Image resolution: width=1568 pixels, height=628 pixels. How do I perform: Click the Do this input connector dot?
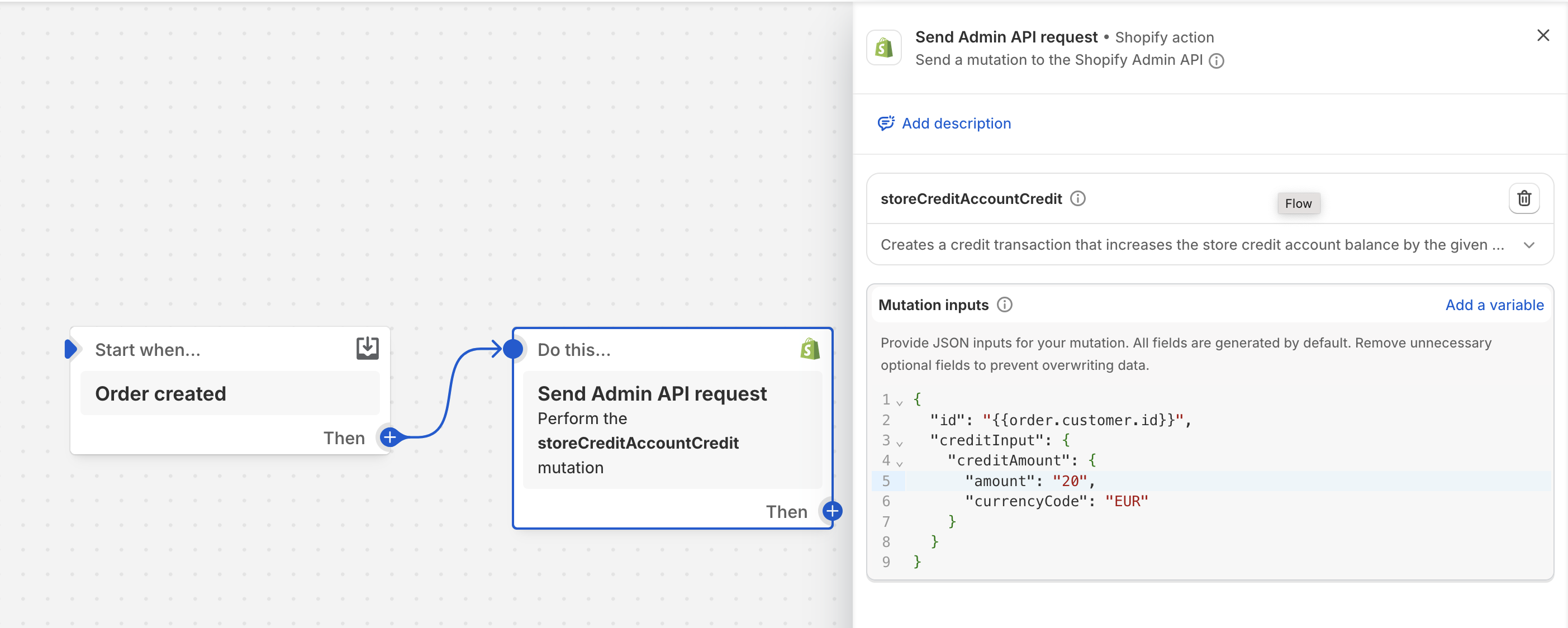(513, 349)
